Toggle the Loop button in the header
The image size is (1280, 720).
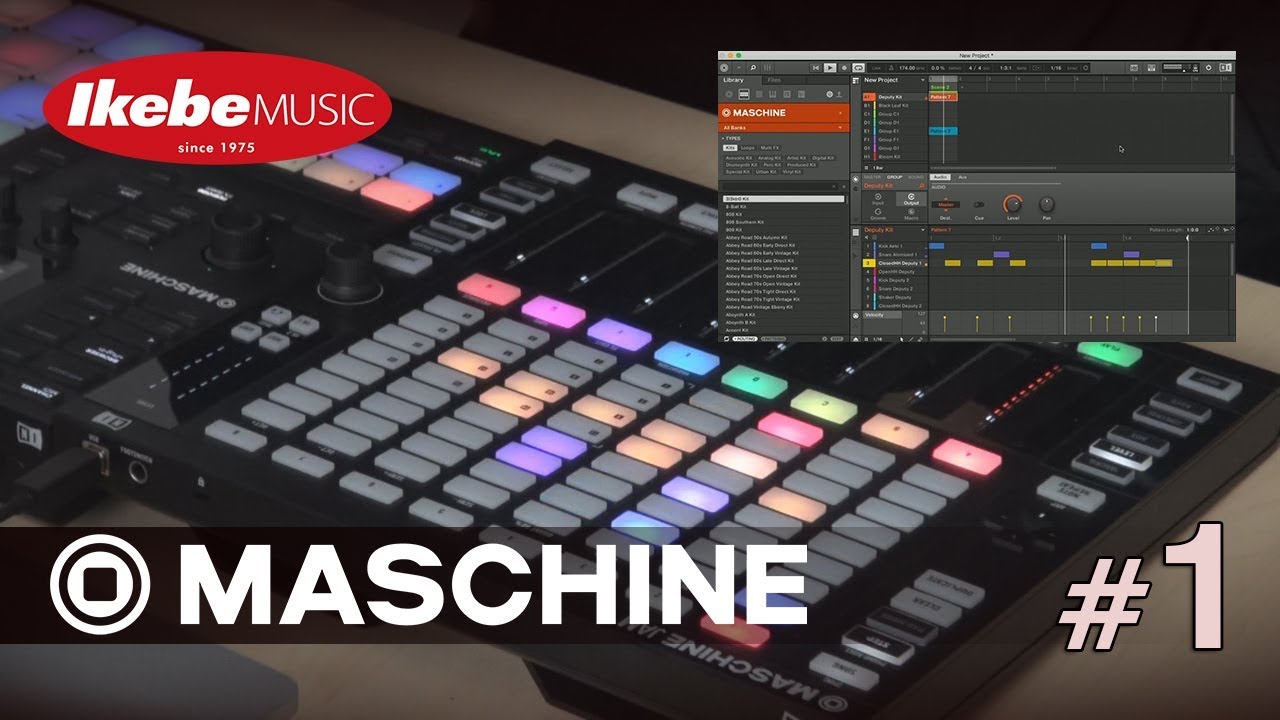pyautogui.click(x=859, y=68)
